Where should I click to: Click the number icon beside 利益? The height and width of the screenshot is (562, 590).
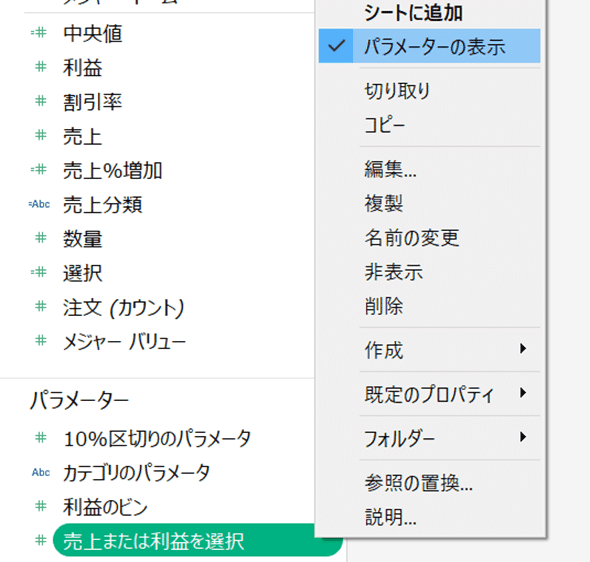[x=41, y=67]
